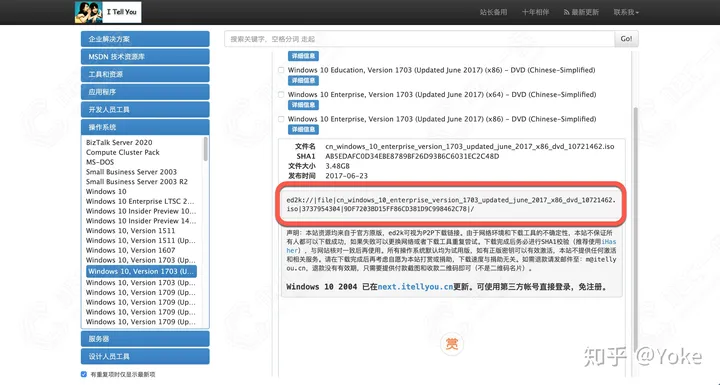Expand the 应用程序 category
This screenshot has height=385, width=720.
click(145, 92)
